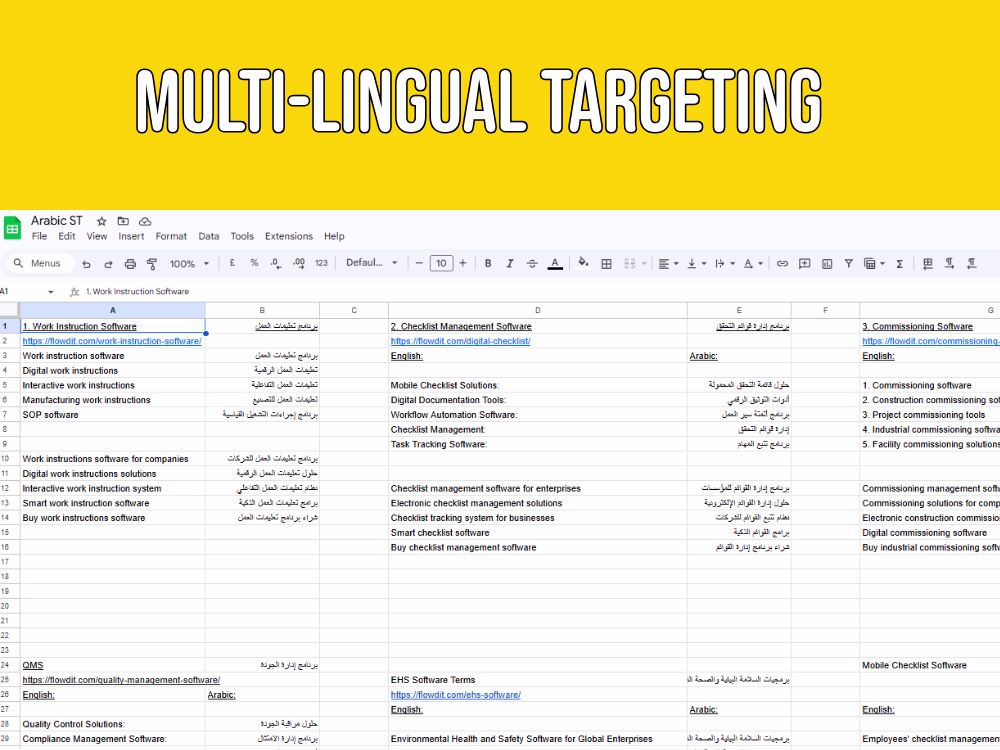Open the Data menu
1000x750 pixels.
209,236
